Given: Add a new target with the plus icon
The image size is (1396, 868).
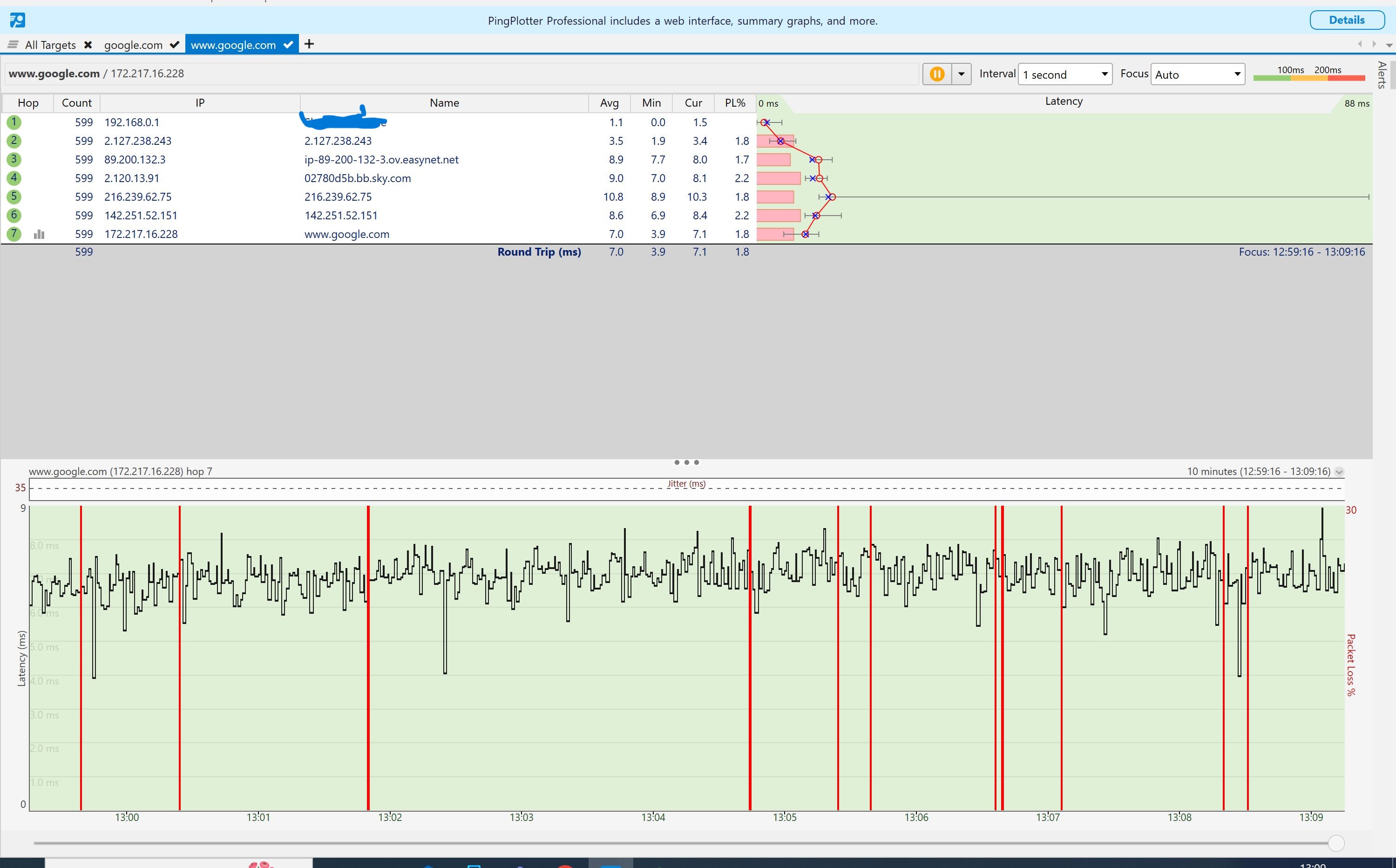Looking at the screenshot, I should pyautogui.click(x=309, y=44).
